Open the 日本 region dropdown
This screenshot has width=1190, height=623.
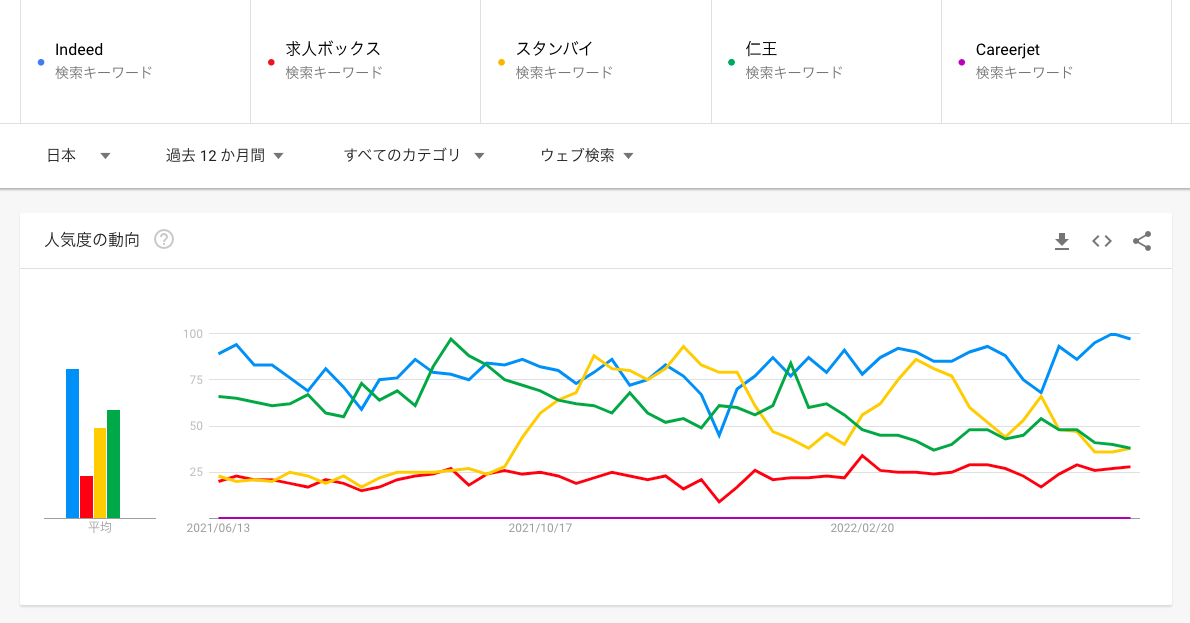(78, 155)
